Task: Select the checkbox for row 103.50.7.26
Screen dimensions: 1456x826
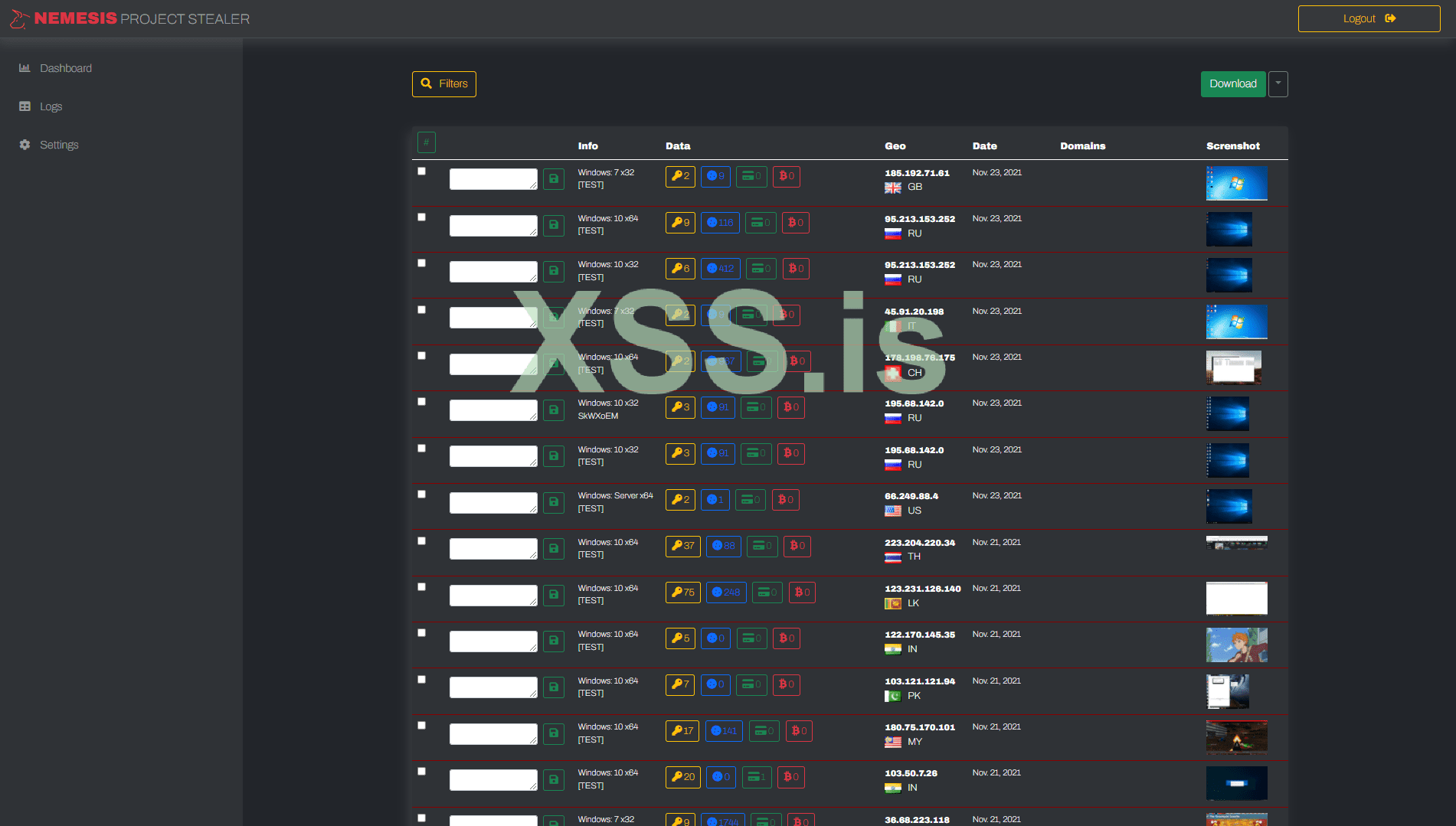Action: (x=421, y=771)
